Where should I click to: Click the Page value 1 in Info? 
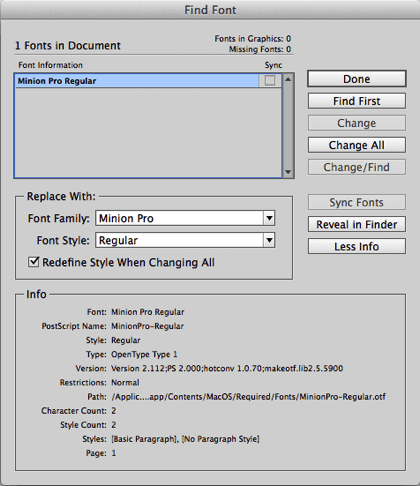click(x=114, y=453)
